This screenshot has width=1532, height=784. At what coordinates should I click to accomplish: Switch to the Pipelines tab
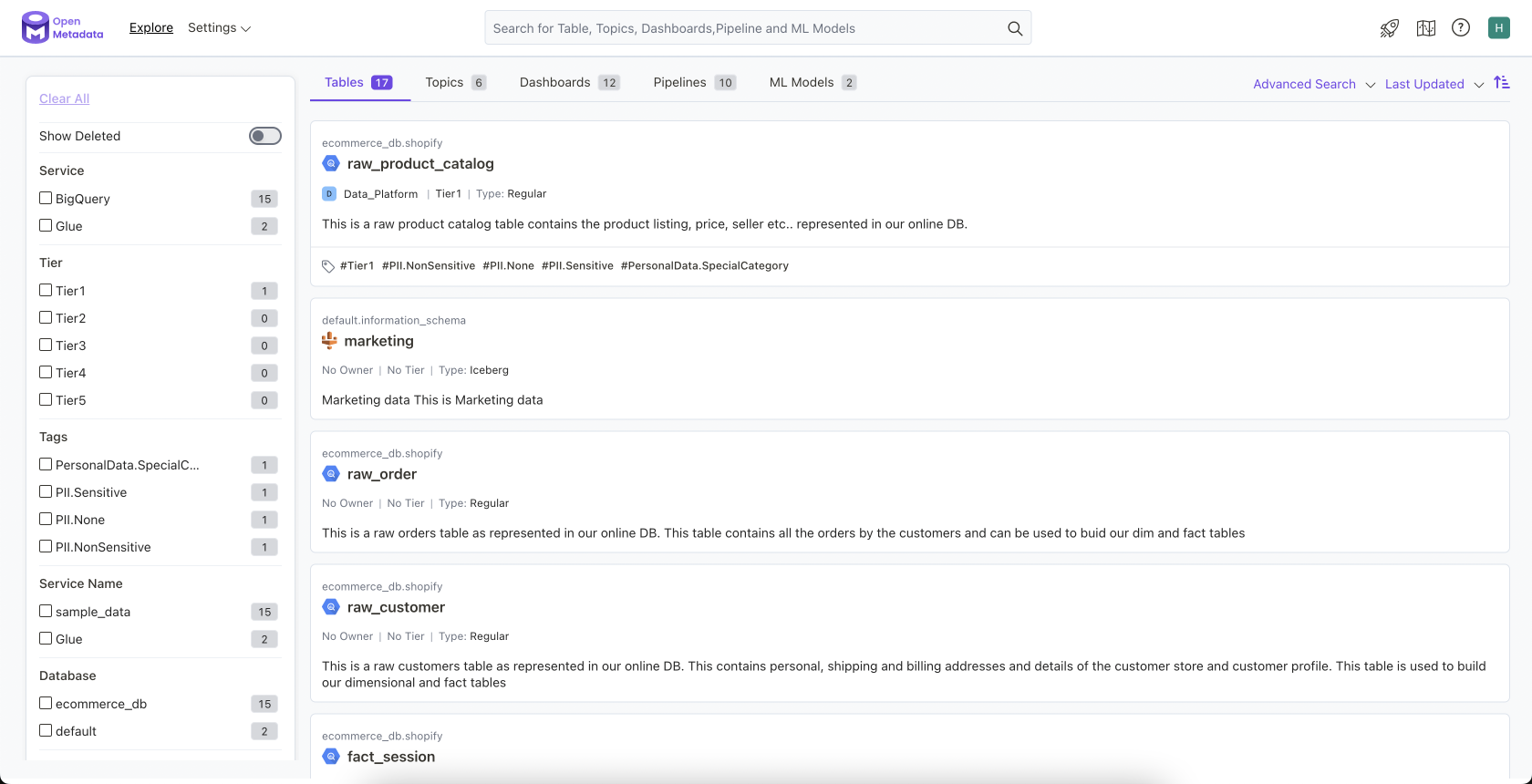pyautogui.click(x=694, y=83)
